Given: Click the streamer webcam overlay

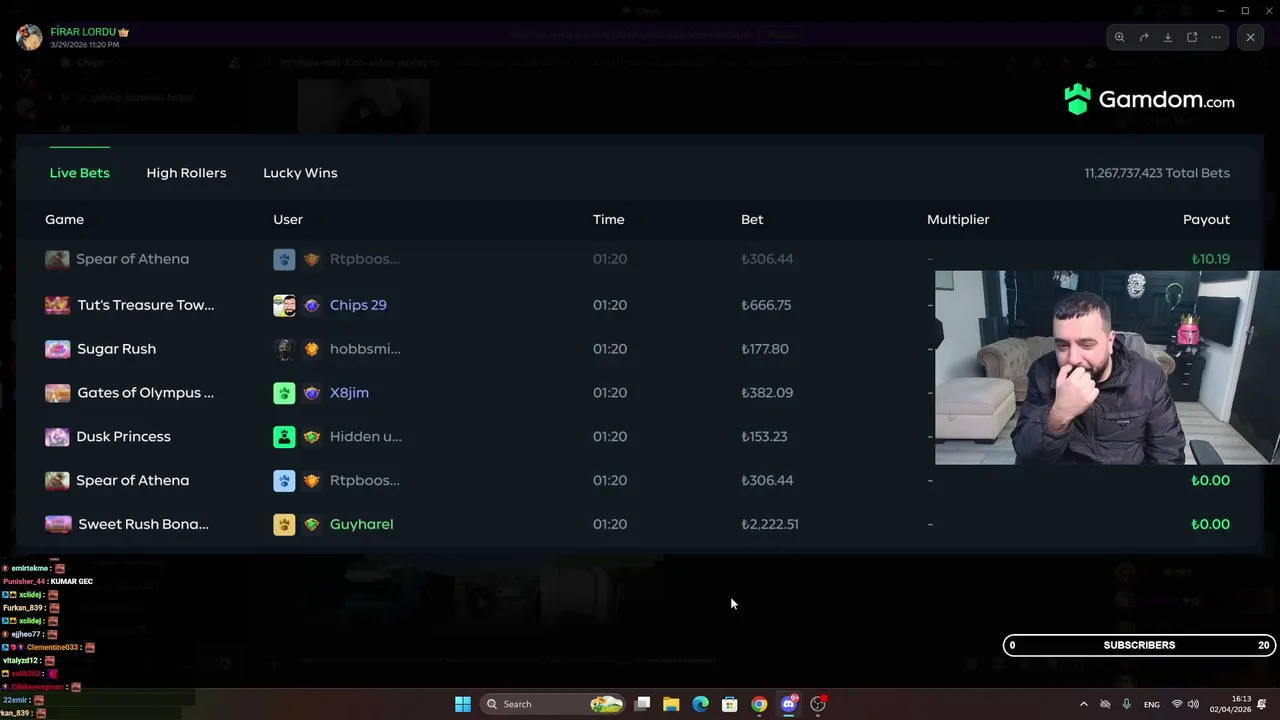Looking at the screenshot, I should tap(1107, 367).
